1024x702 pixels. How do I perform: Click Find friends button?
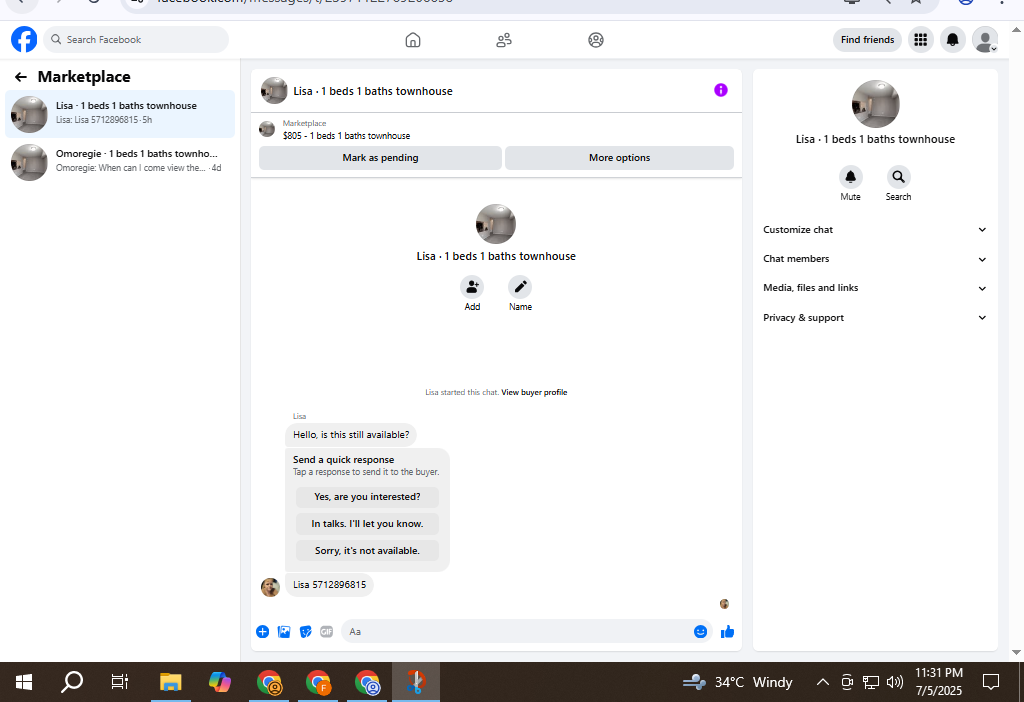[x=867, y=40]
